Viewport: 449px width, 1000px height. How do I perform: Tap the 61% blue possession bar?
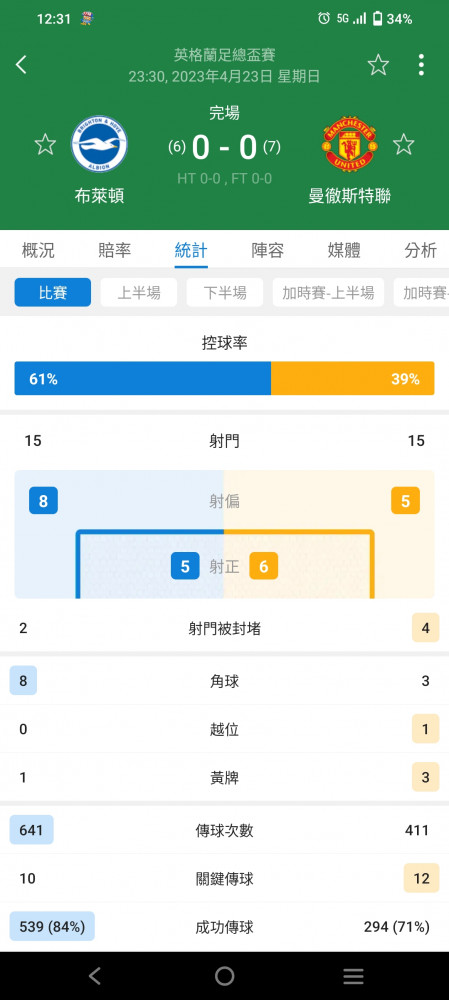tap(143, 379)
